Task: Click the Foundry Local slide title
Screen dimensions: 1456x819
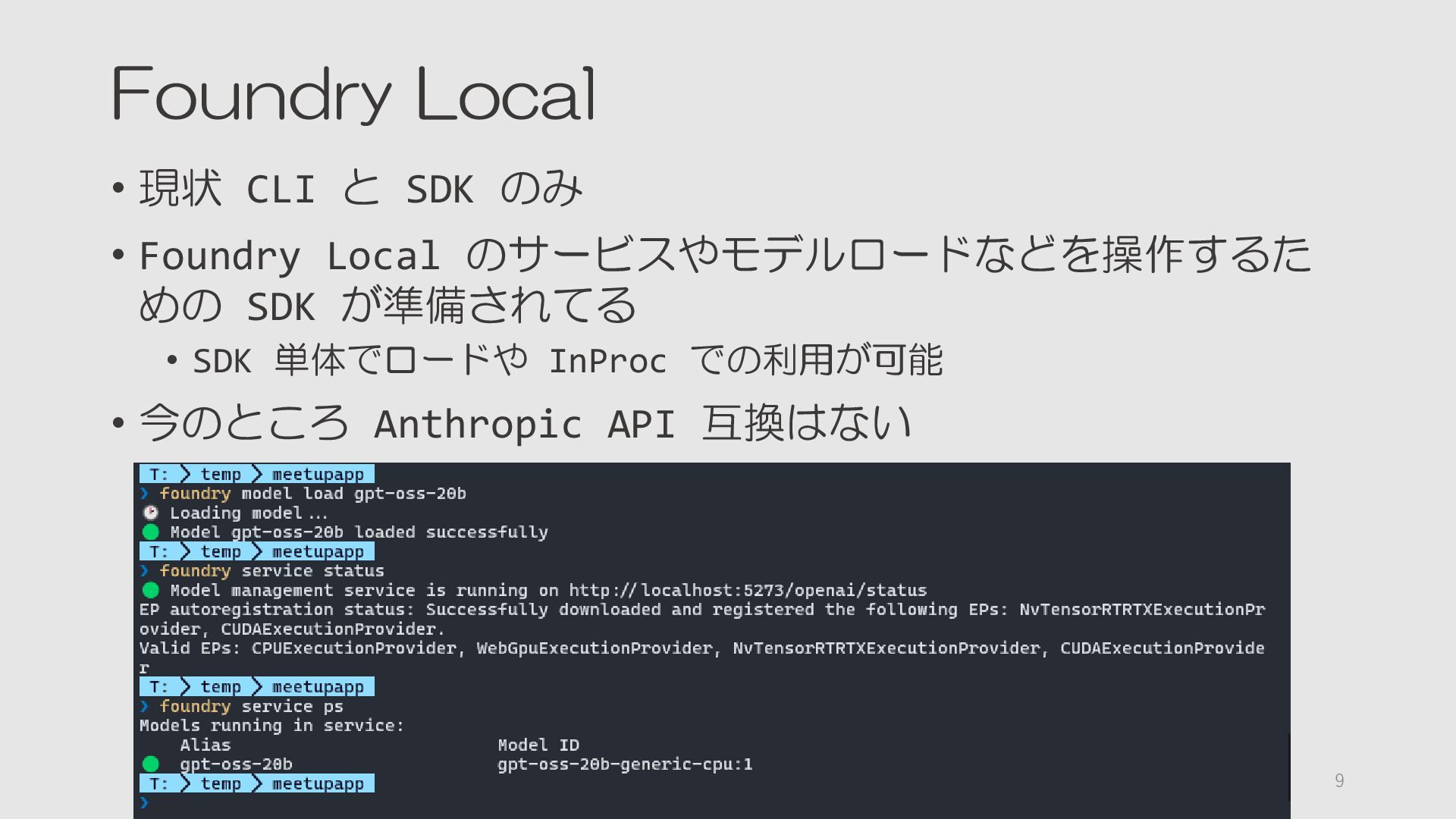Action: pos(353,94)
